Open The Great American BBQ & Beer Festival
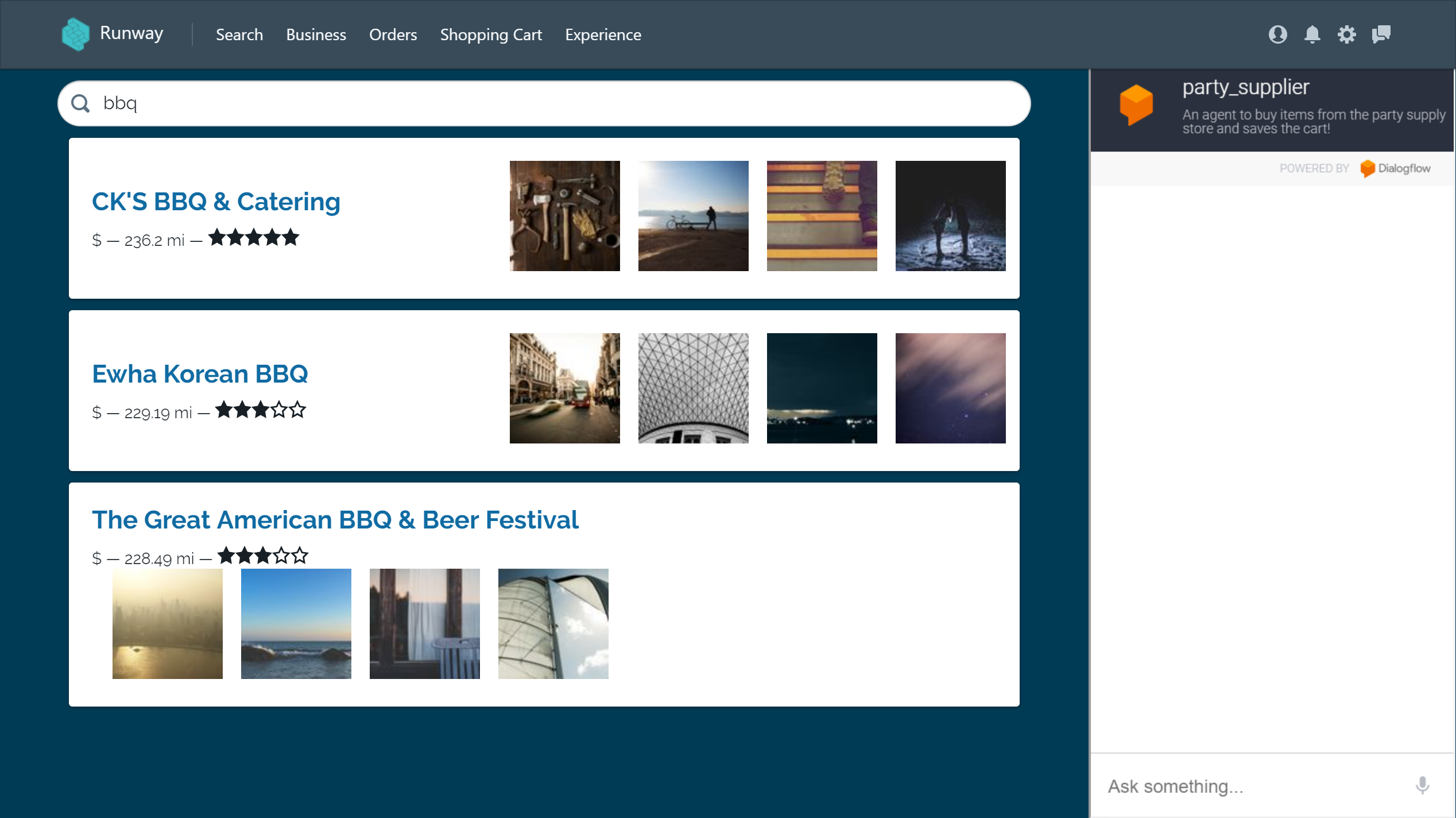This screenshot has width=1456, height=818. [x=335, y=520]
